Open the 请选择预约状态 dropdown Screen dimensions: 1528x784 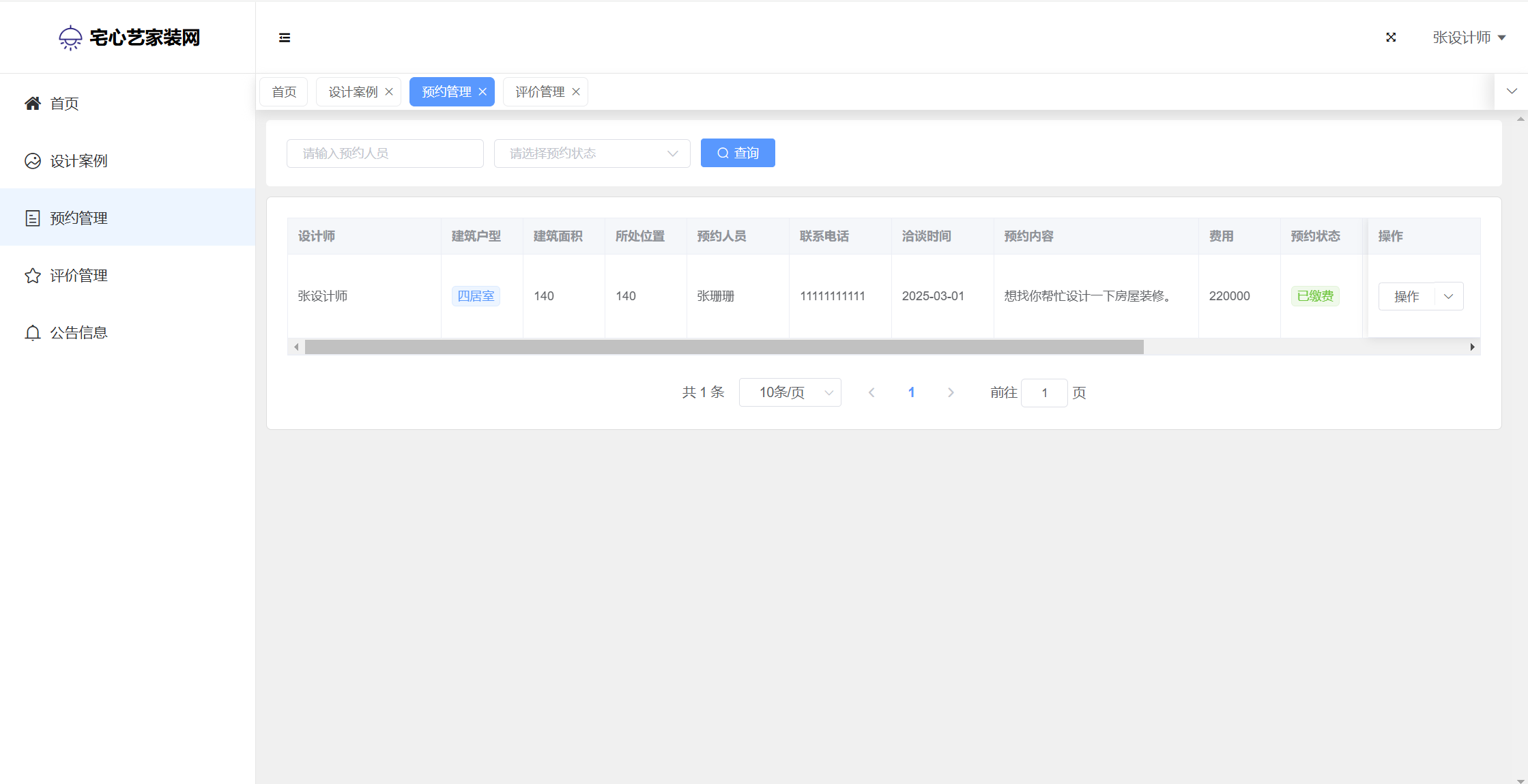click(x=592, y=154)
